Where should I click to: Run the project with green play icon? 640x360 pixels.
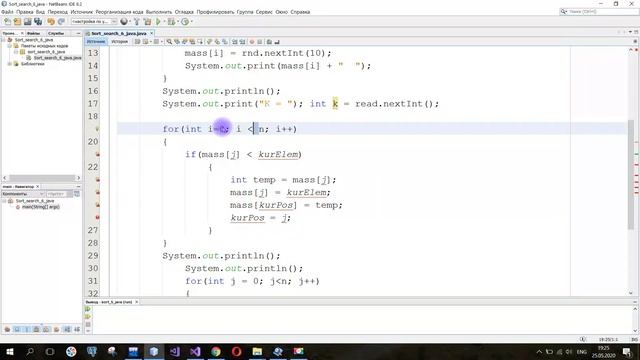(x=158, y=22)
